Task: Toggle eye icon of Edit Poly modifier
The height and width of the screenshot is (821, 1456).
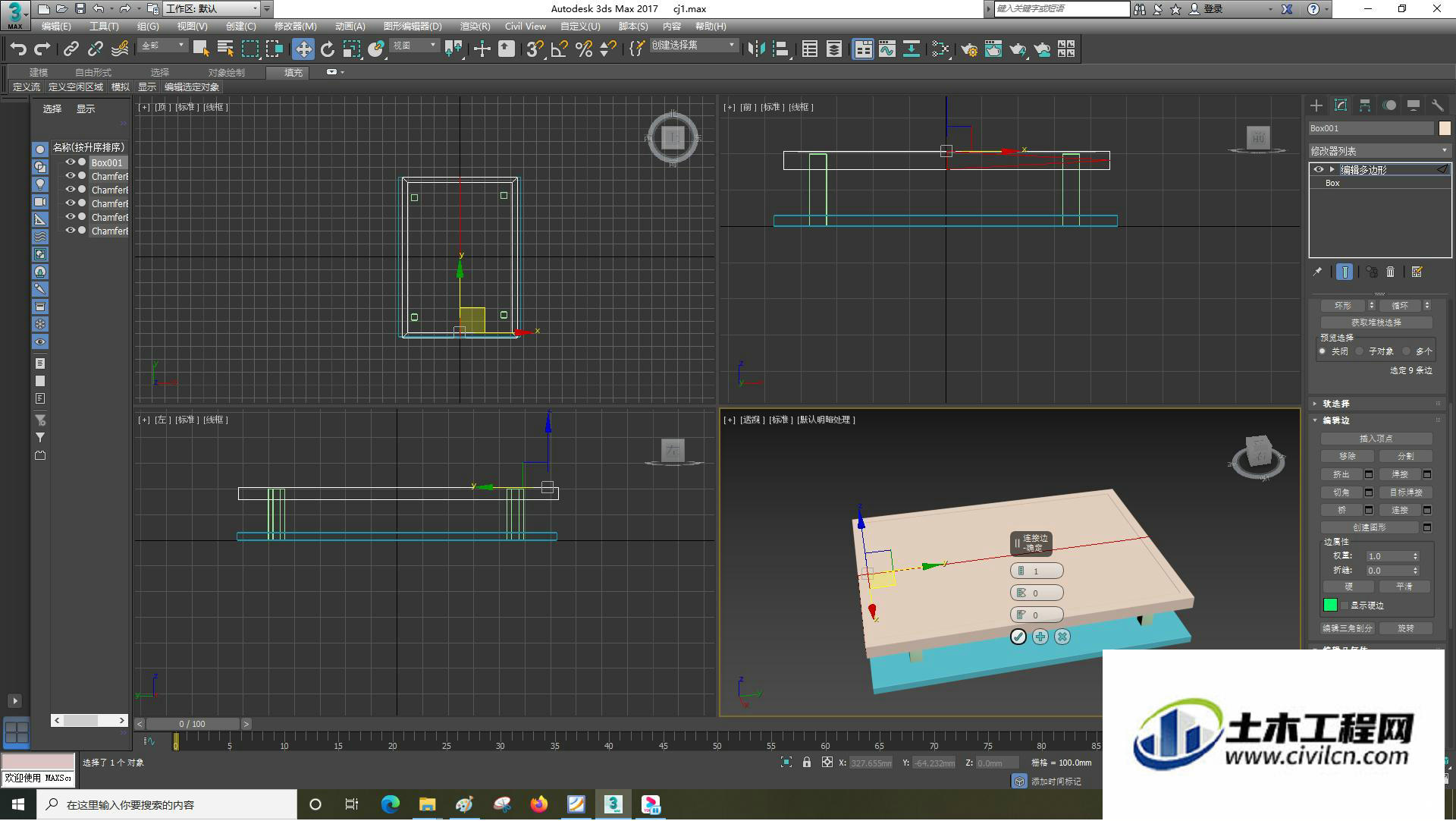Action: pyautogui.click(x=1319, y=170)
